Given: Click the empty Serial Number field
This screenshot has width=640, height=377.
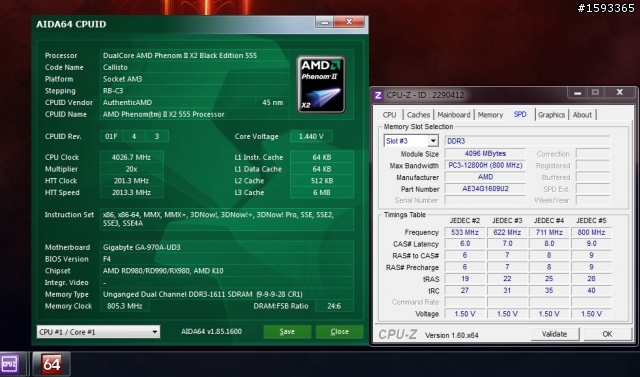Looking at the screenshot, I should point(485,200).
